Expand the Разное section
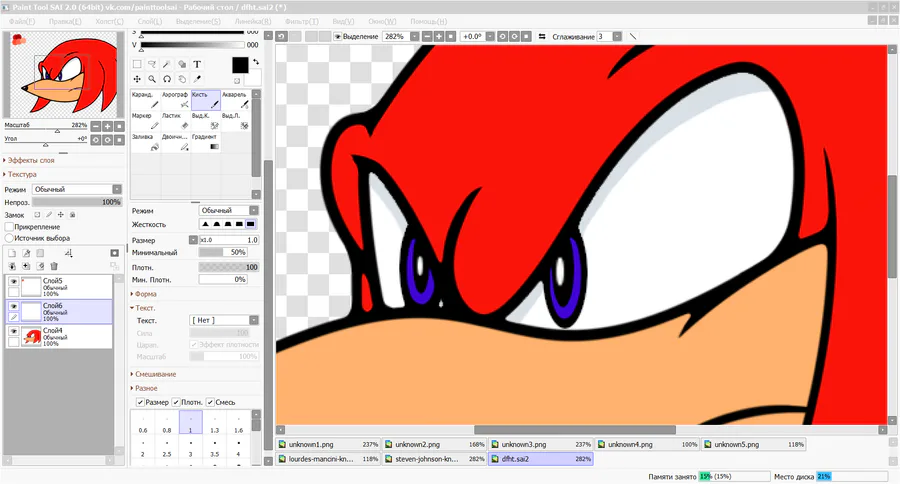 tap(145, 388)
